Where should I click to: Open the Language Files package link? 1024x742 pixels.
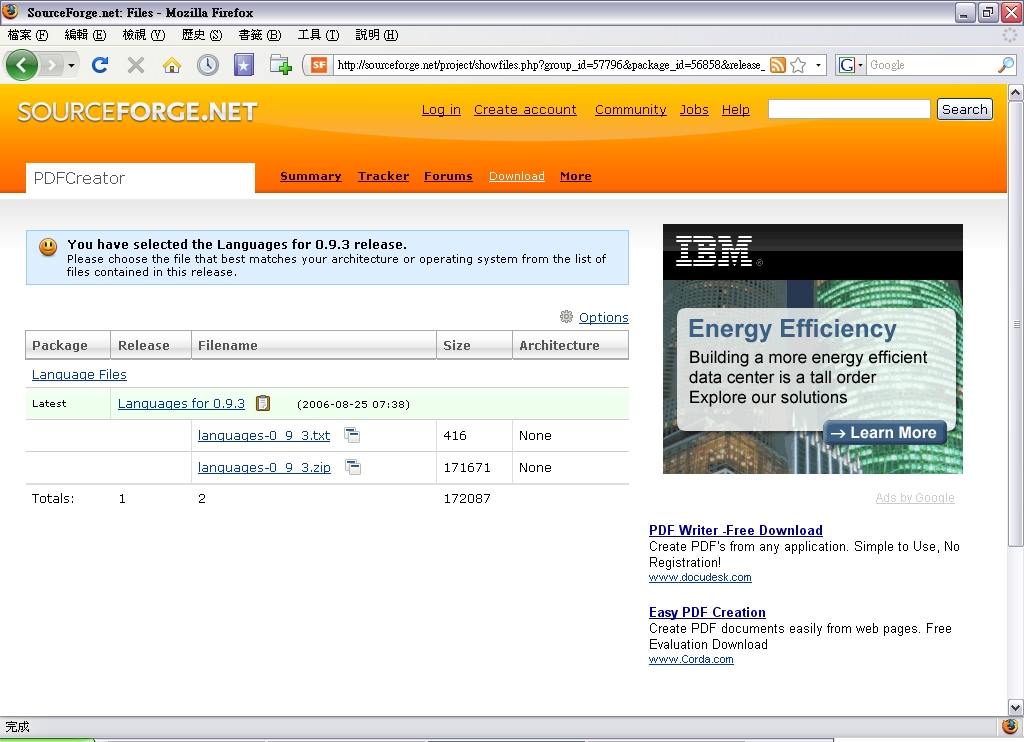(x=79, y=374)
